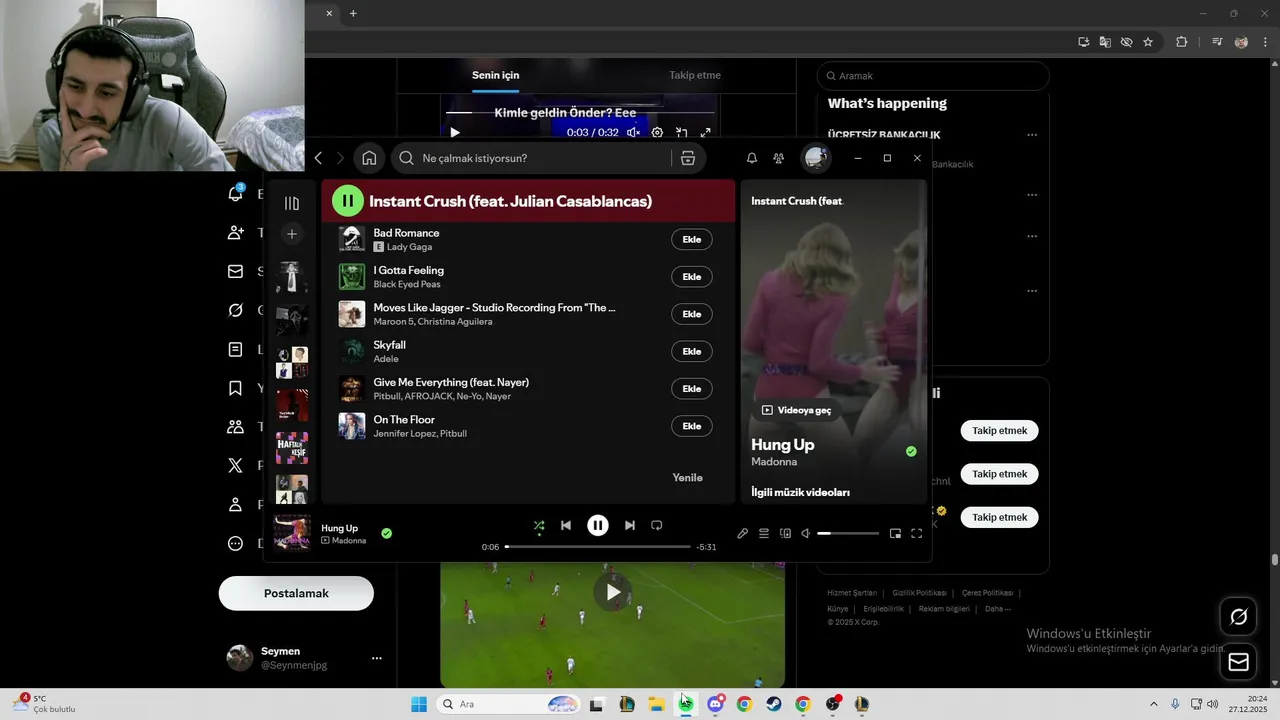The image size is (1280, 720).
Task: Open the Windows Start menu
Action: click(x=419, y=704)
